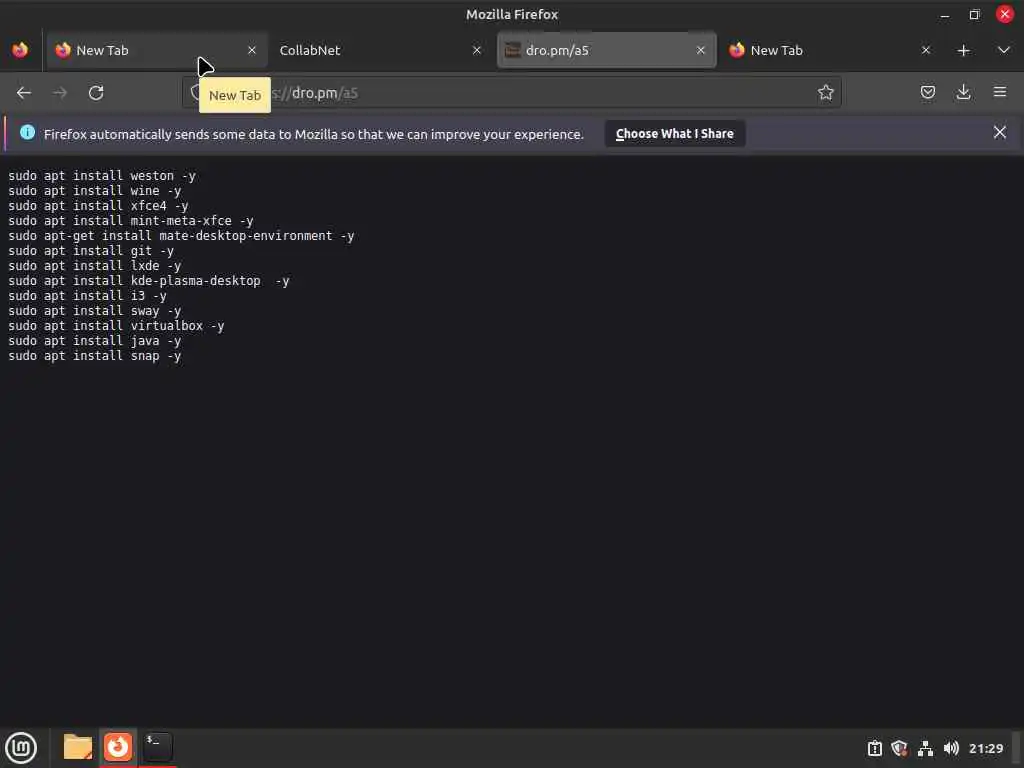Viewport: 1024px width, 768px height.
Task: Open the Terminal from the taskbar
Action: tap(158, 747)
